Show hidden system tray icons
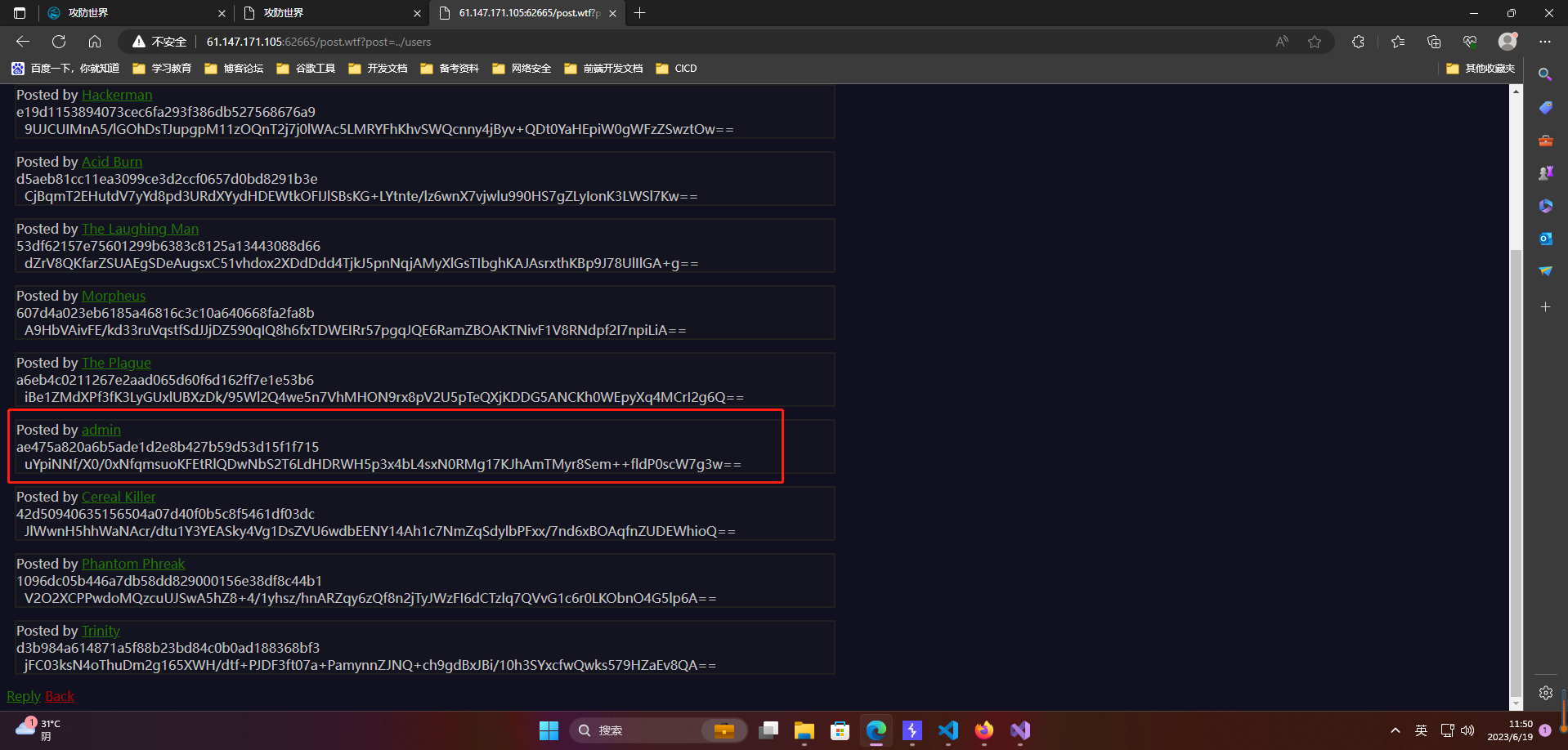 [x=1396, y=730]
